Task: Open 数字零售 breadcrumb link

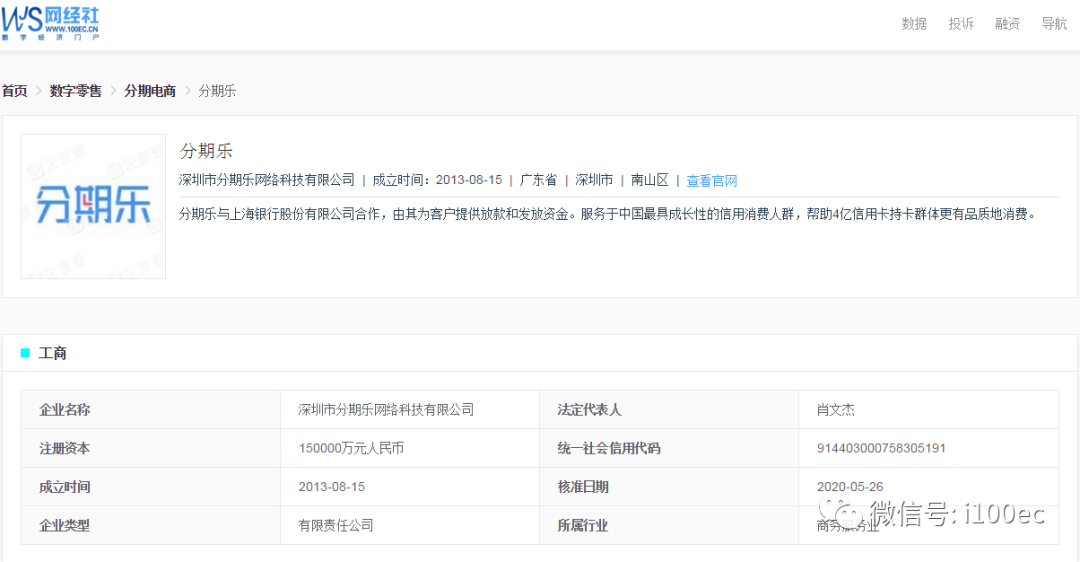Action: pyautogui.click(x=75, y=91)
